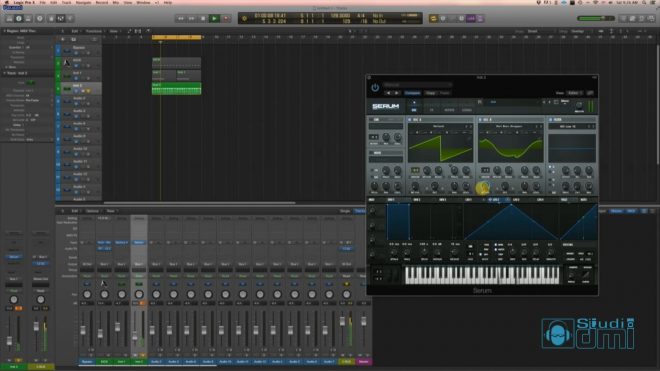Open the Editors scissors icon
The width and height of the screenshot is (660, 371).
[70, 19]
